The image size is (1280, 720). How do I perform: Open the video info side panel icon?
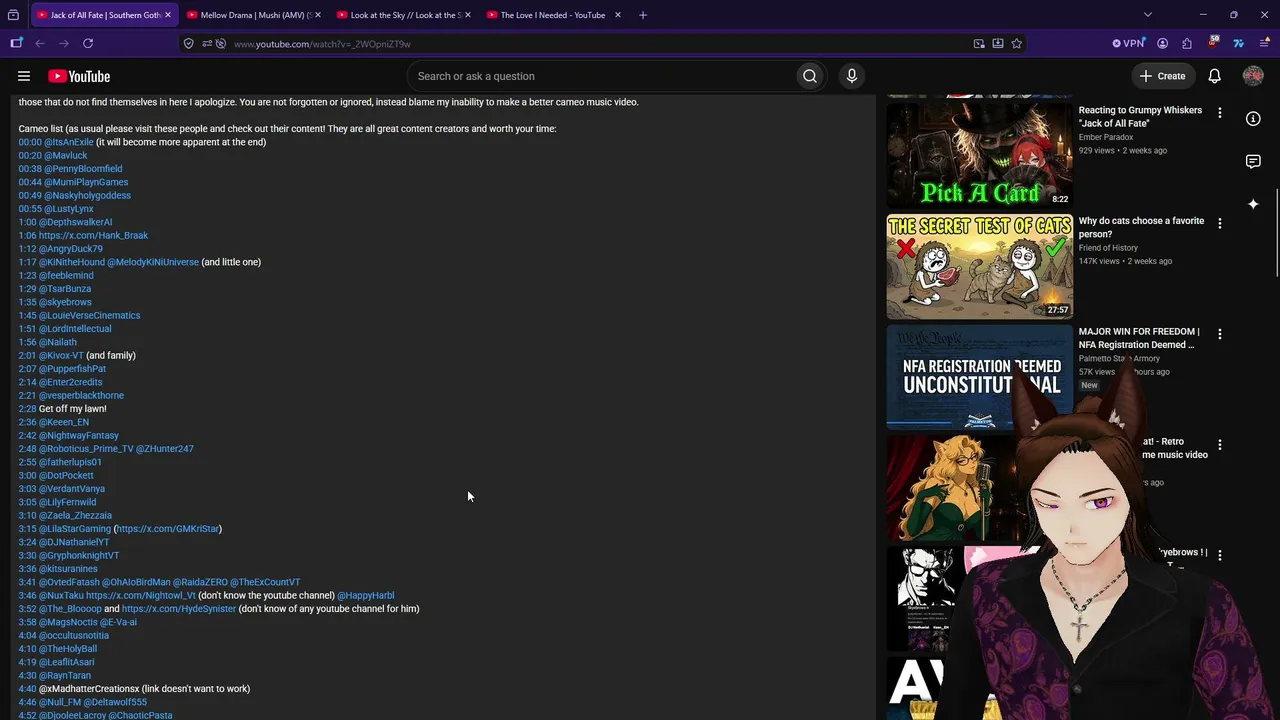coord(1253,118)
